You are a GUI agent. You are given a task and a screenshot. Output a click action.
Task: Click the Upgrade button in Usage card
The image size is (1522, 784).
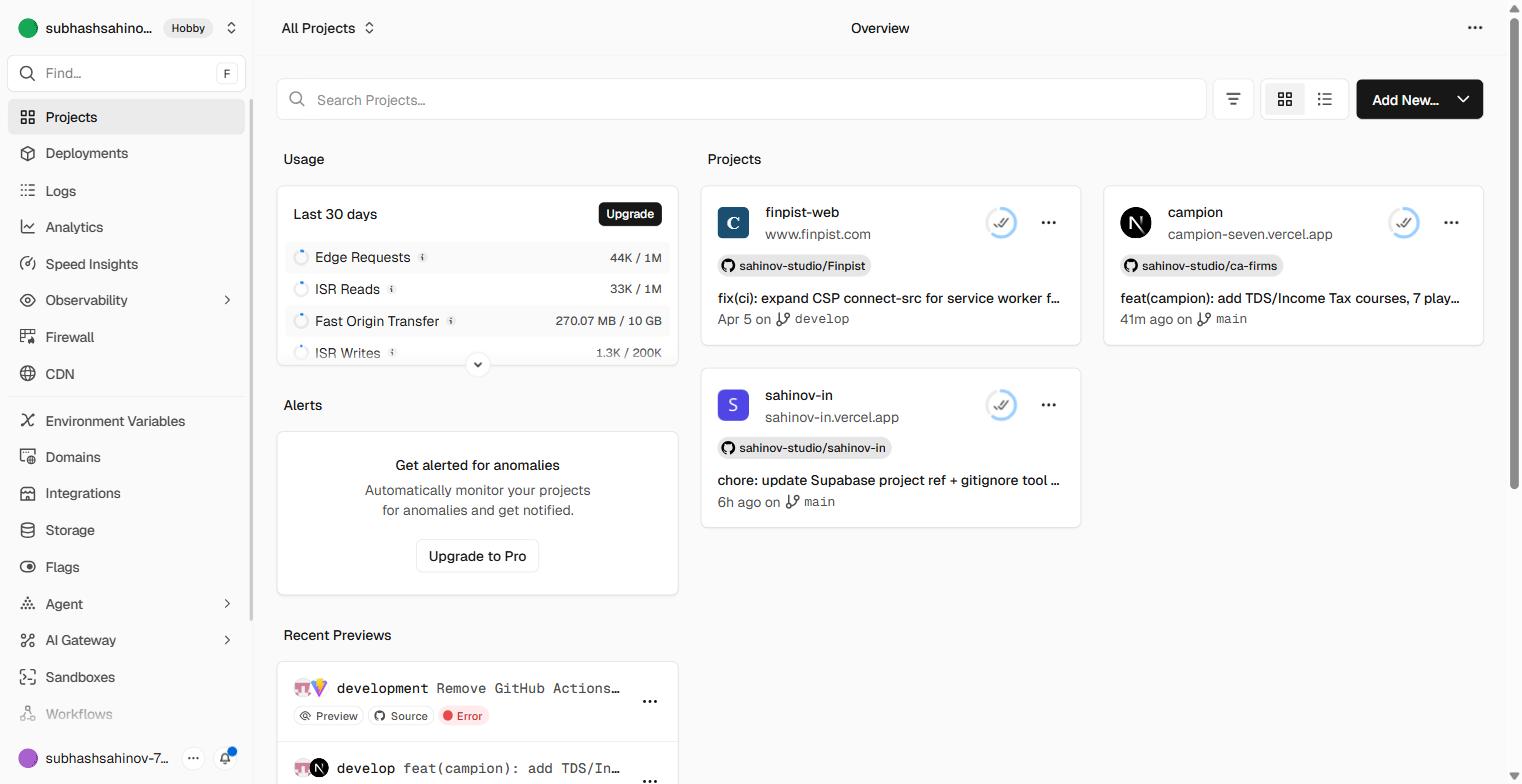pyautogui.click(x=630, y=214)
